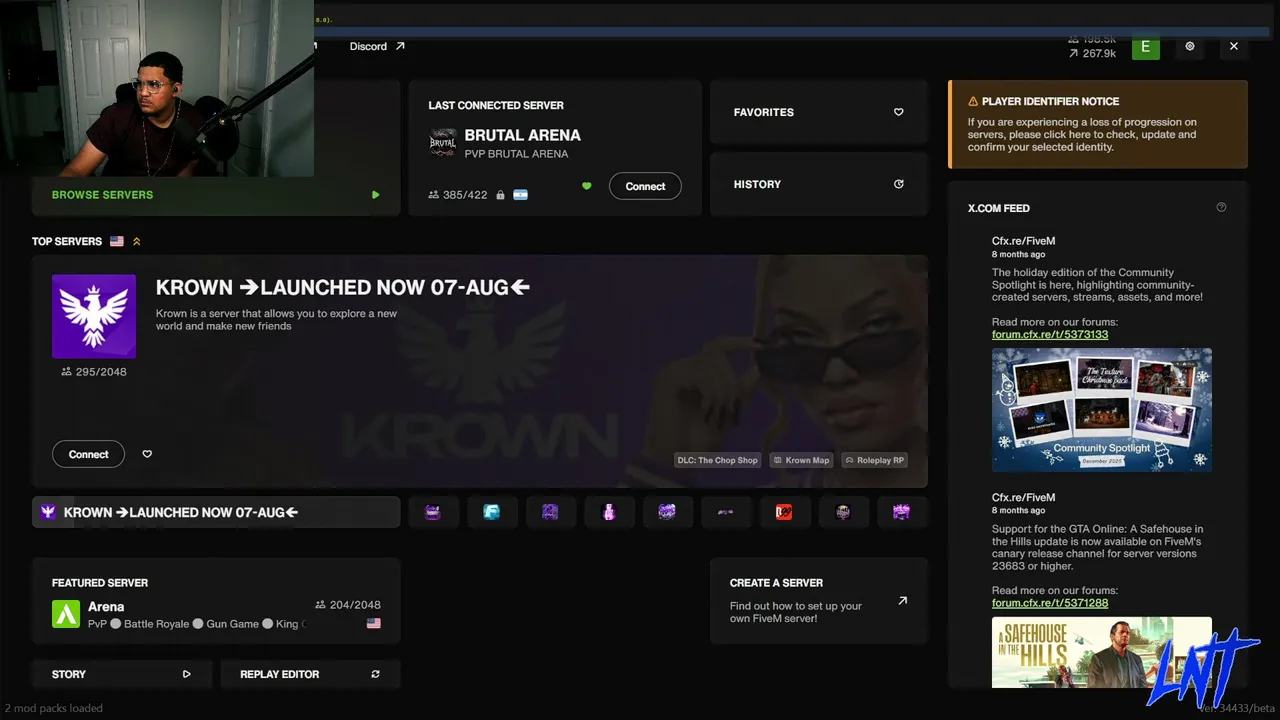Click the warning icon in the identifier notice
This screenshot has width=1280, height=720.
(x=973, y=101)
